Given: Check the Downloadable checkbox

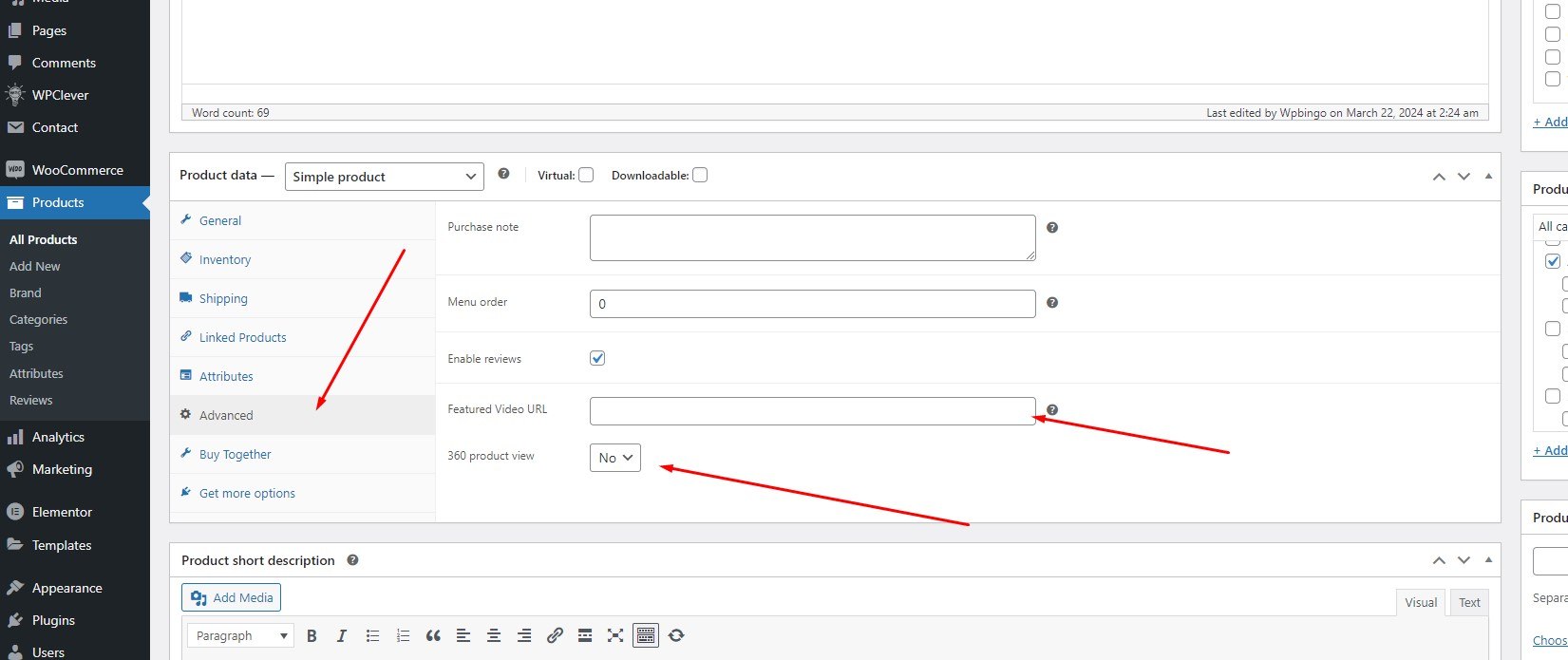Looking at the screenshot, I should (x=700, y=175).
